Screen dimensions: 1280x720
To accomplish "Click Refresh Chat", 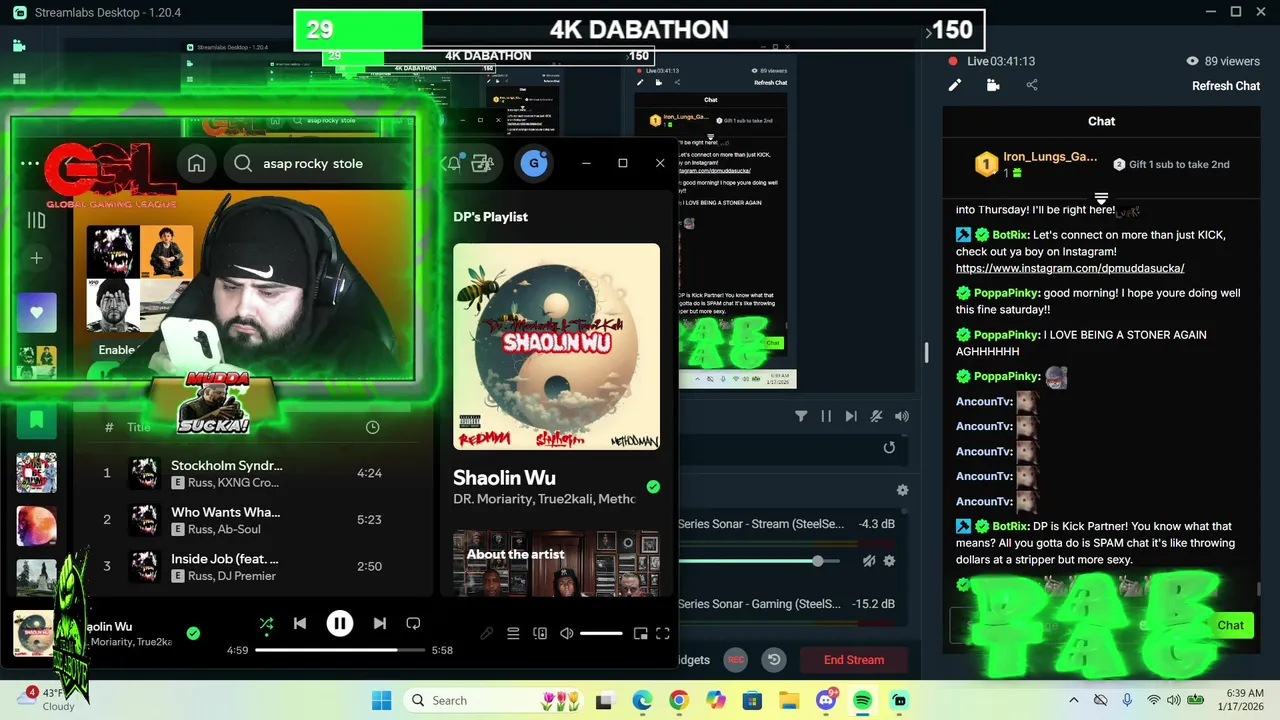I will 1226,86.
